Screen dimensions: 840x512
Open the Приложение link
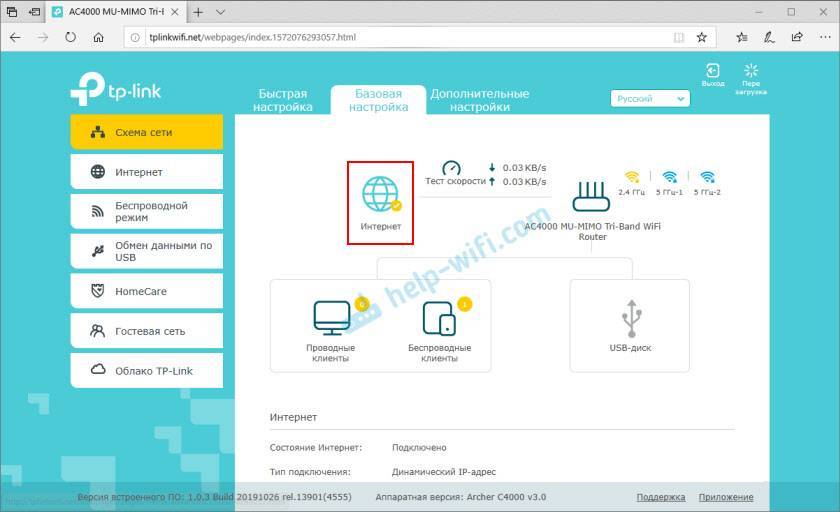pos(726,497)
